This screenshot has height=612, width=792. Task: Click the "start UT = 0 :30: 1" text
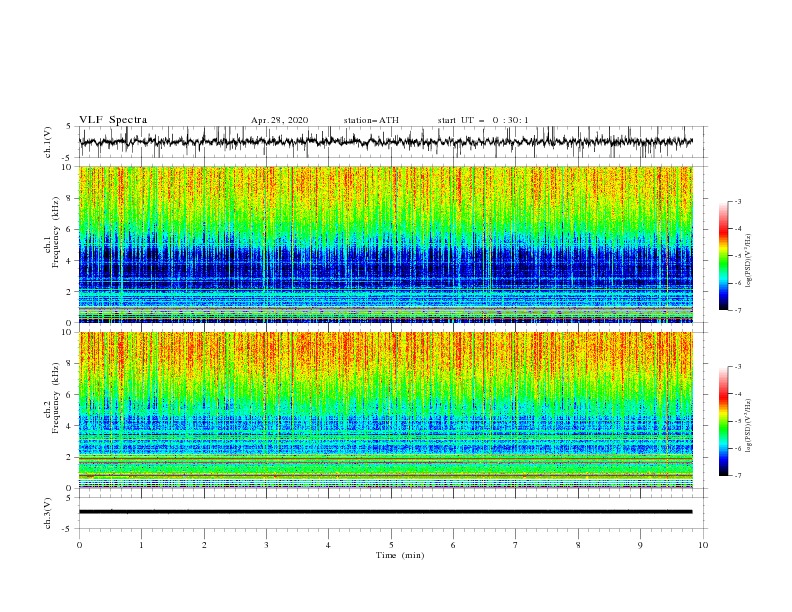point(483,120)
